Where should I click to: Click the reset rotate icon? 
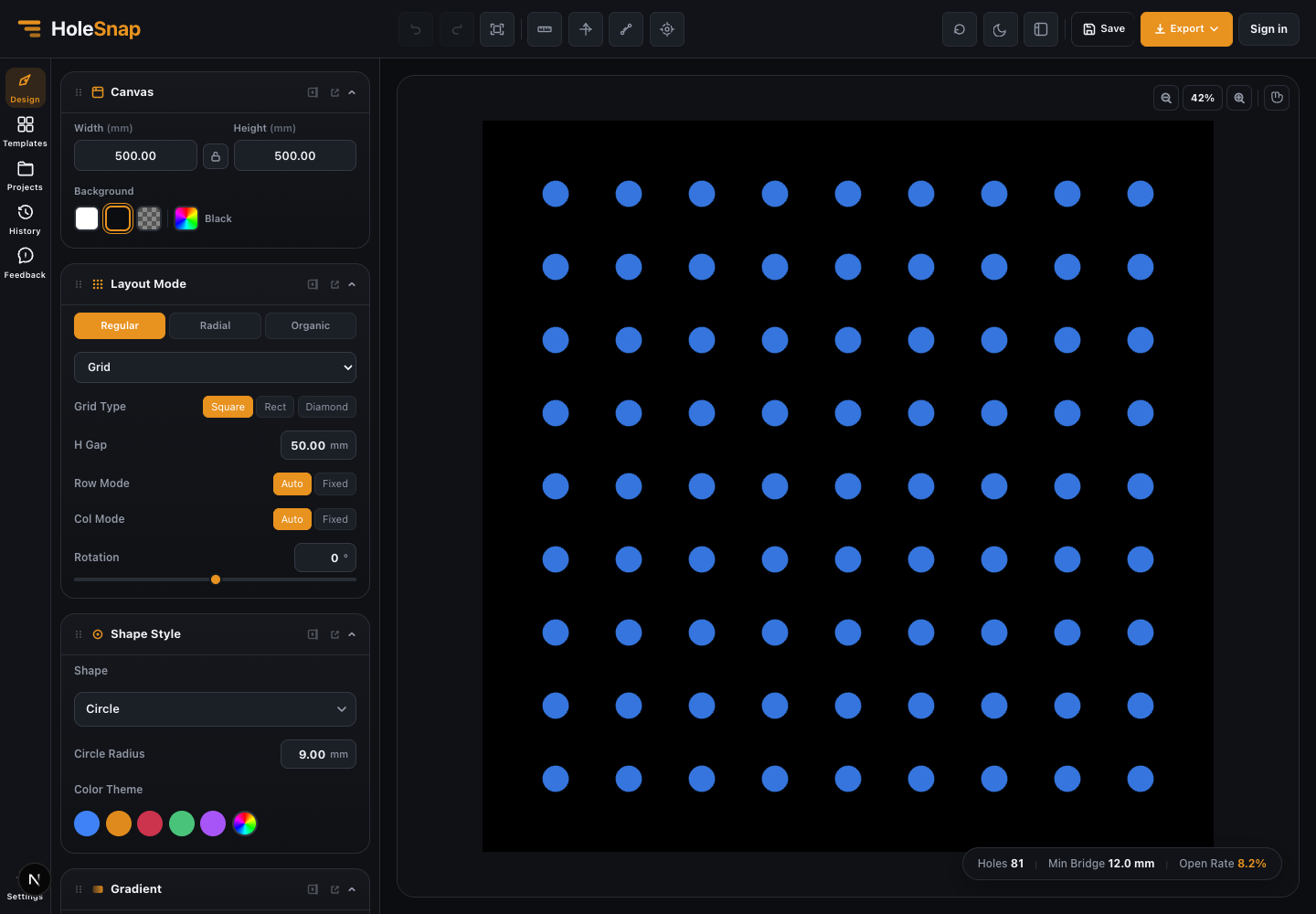pyautogui.click(x=960, y=29)
